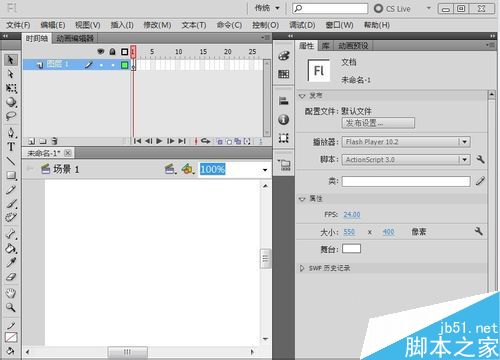The height and width of the screenshot is (360, 500).
Task: Click the pencil icon beside class field
Action: point(480,181)
